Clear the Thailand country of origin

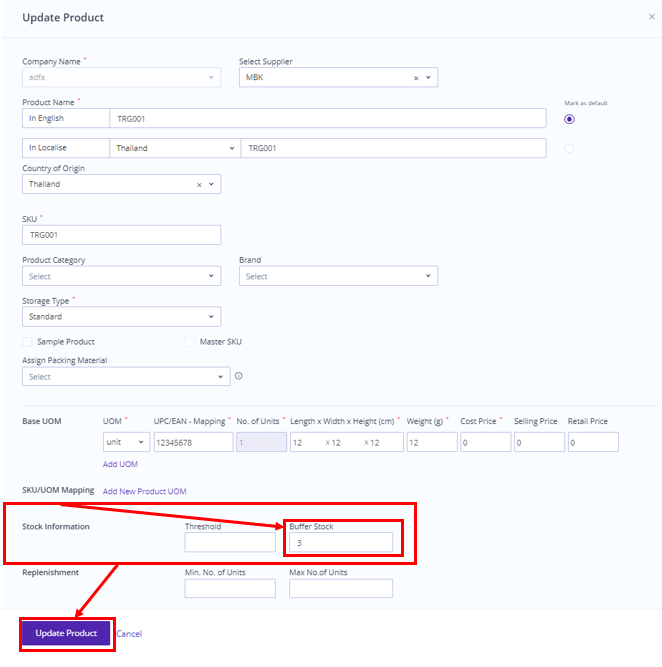click(x=199, y=185)
